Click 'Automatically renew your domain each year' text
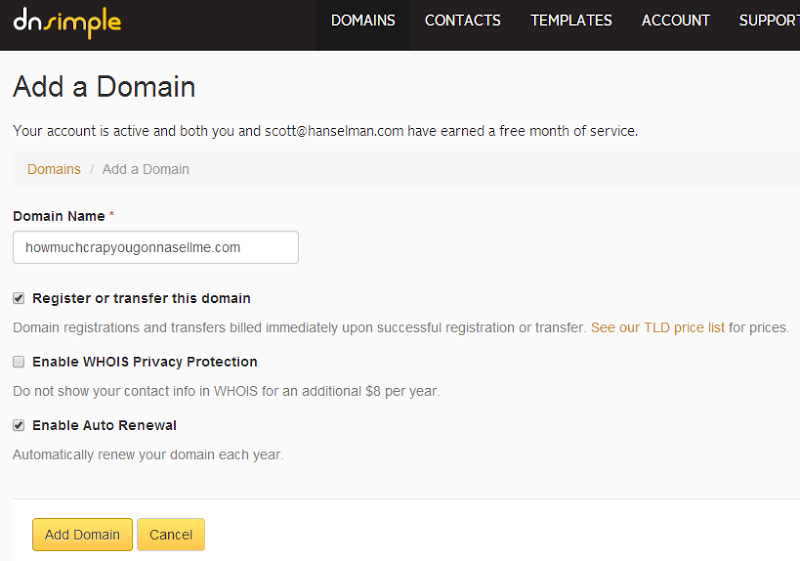Image resolution: width=800 pixels, height=561 pixels. 148,454
